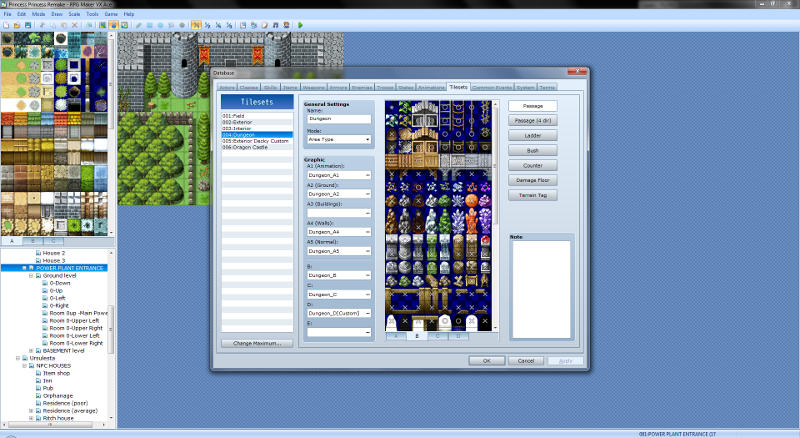The width and height of the screenshot is (800, 438).
Task: Switch to the System database tab
Action: point(525,88)
